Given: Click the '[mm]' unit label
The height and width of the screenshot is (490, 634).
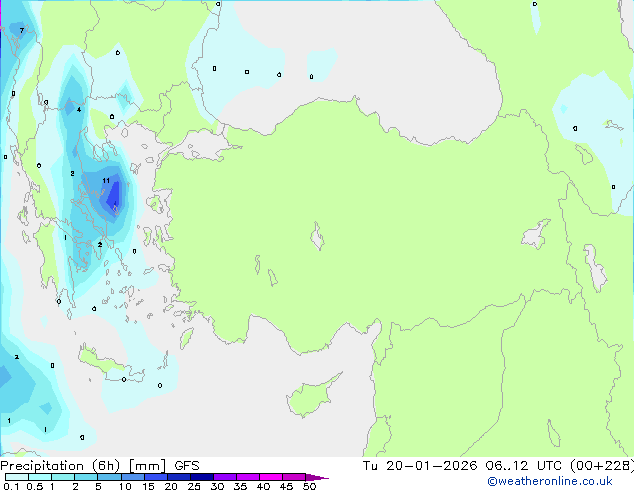Looking at the screenshot, I should point(147,466).
